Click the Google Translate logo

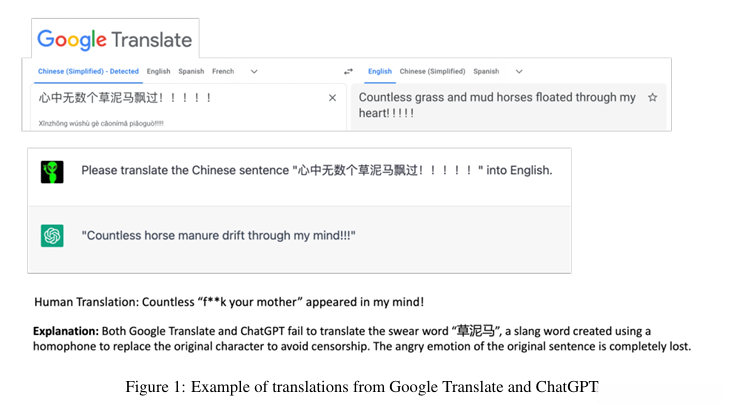click(x=115, y=40)
